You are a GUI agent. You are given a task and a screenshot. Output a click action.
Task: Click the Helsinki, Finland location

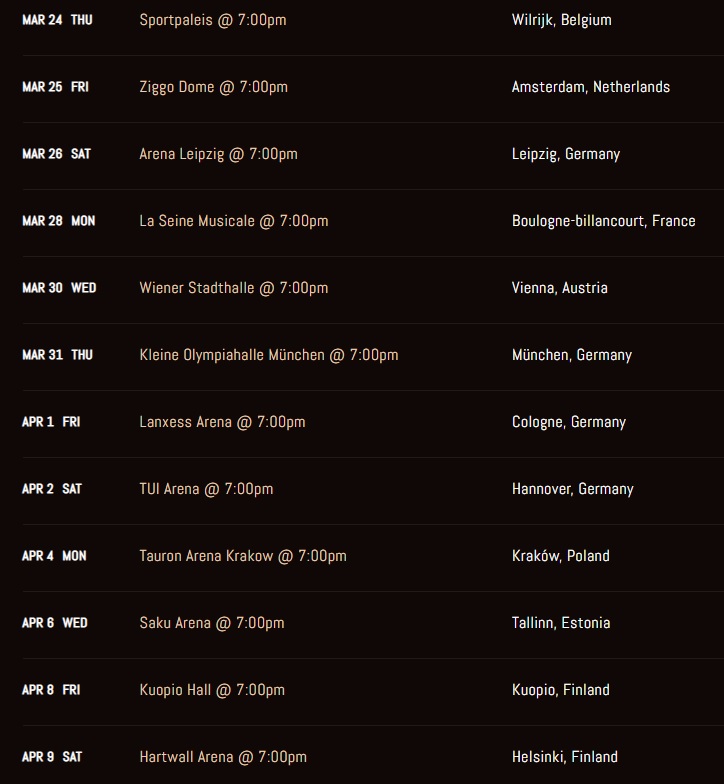coord(564,757)
